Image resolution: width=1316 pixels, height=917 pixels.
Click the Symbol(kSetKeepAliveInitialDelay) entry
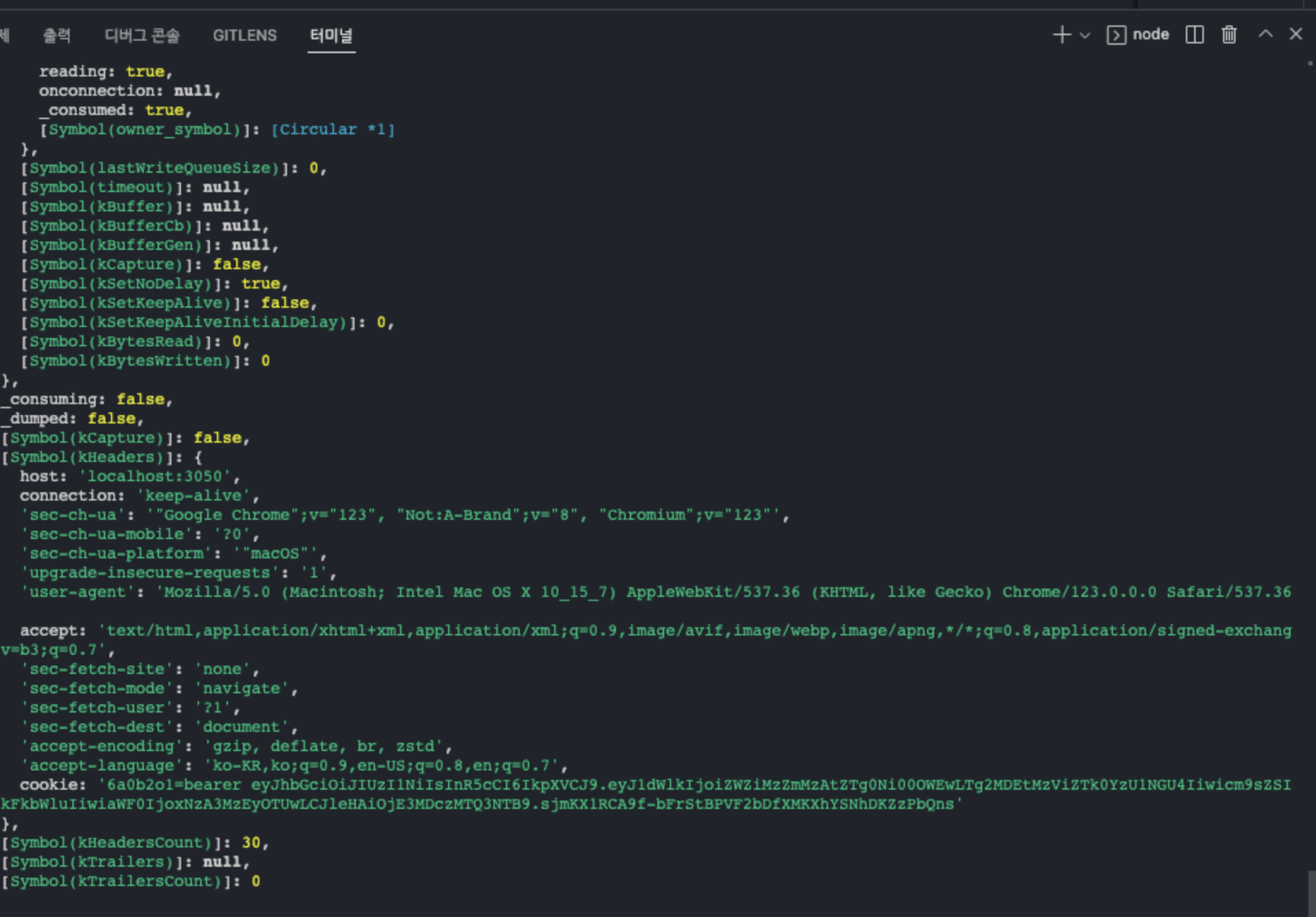(x=207, y=322)
